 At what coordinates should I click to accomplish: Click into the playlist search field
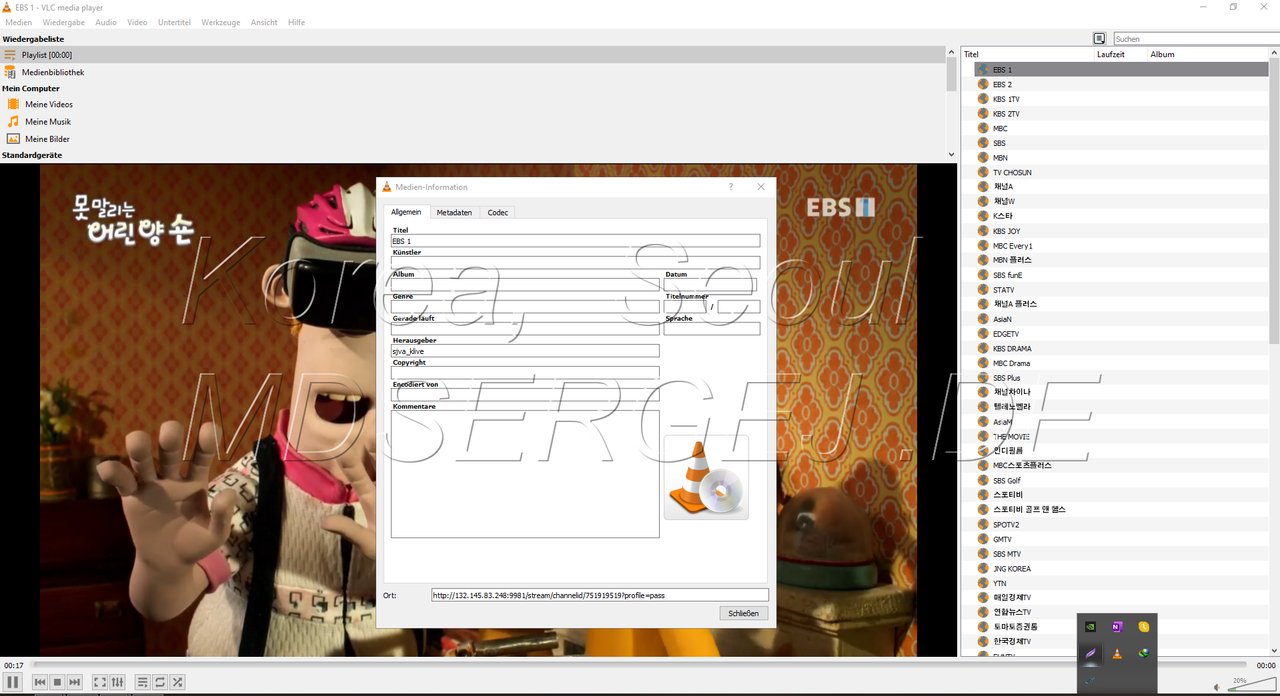coord(1196,39)
